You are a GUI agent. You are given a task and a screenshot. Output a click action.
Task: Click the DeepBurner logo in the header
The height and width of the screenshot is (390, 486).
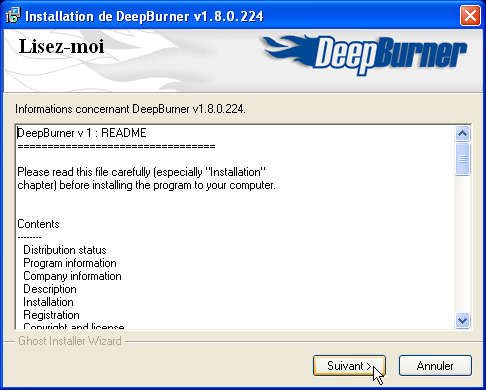pos(365,55)
